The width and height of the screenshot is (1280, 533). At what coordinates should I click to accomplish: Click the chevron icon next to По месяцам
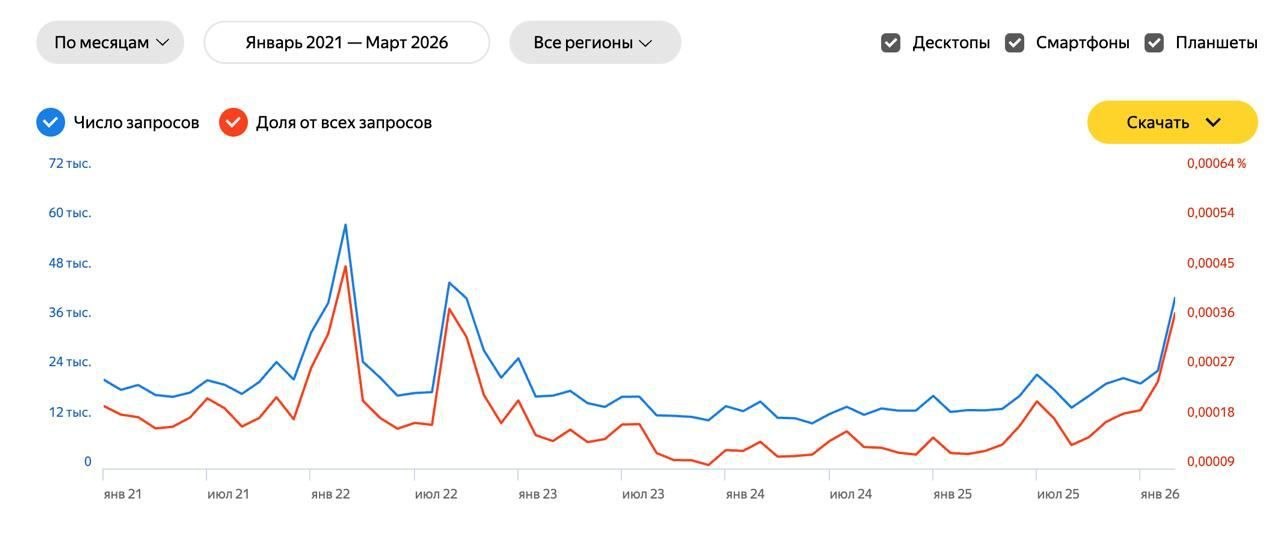pyautogui.click(x=163, y=43)
